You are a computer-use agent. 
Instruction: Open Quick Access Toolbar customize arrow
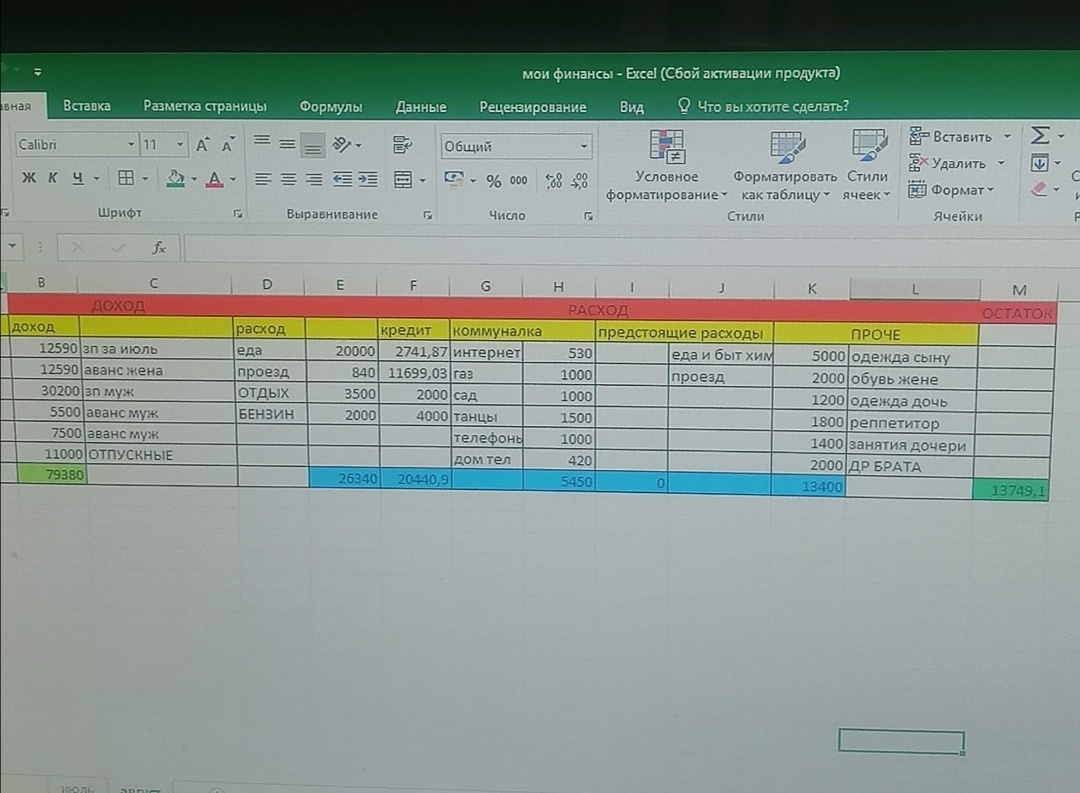click(38, 71)
